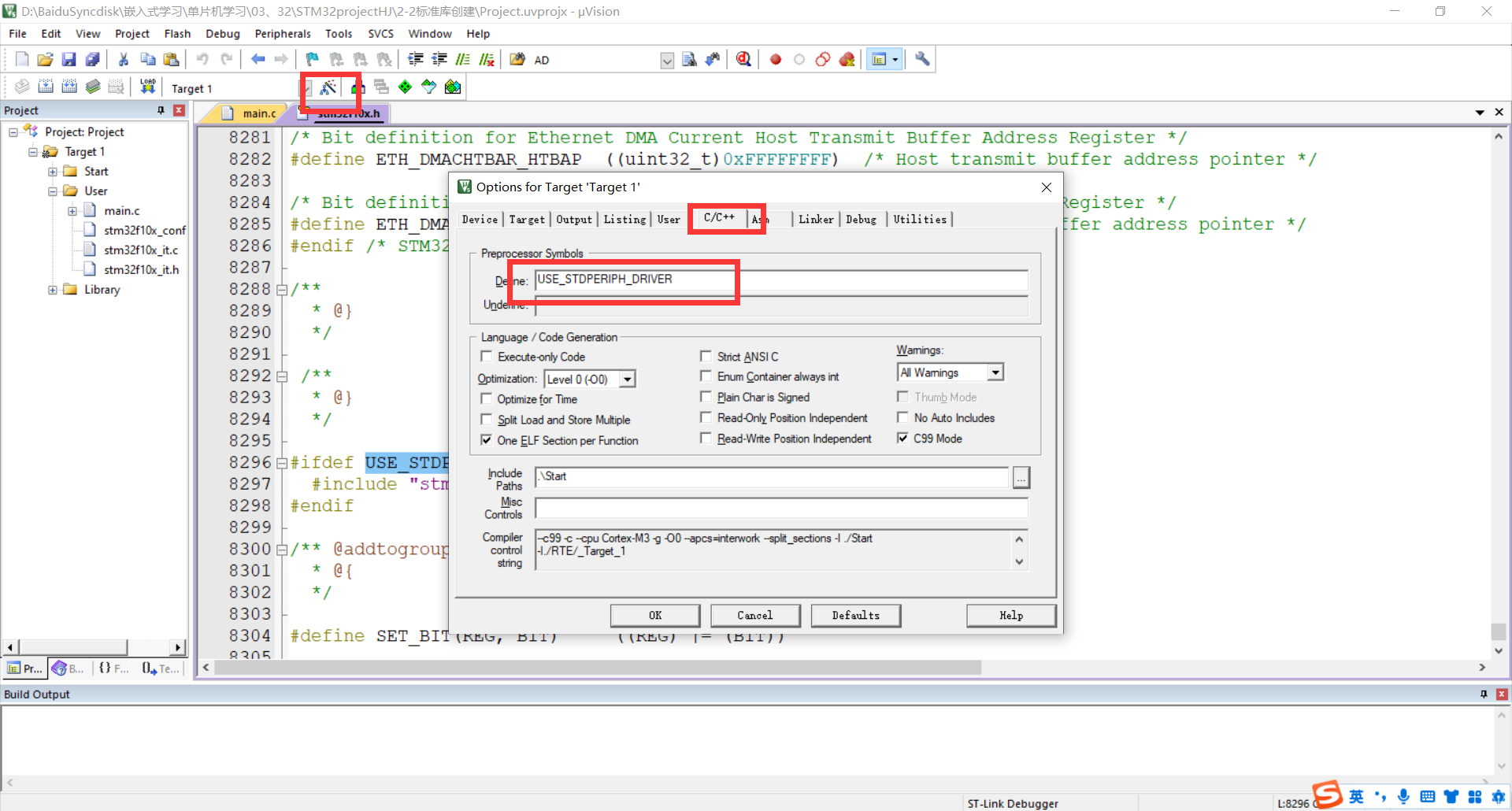Check Enum Container always int

click(706, 376)
